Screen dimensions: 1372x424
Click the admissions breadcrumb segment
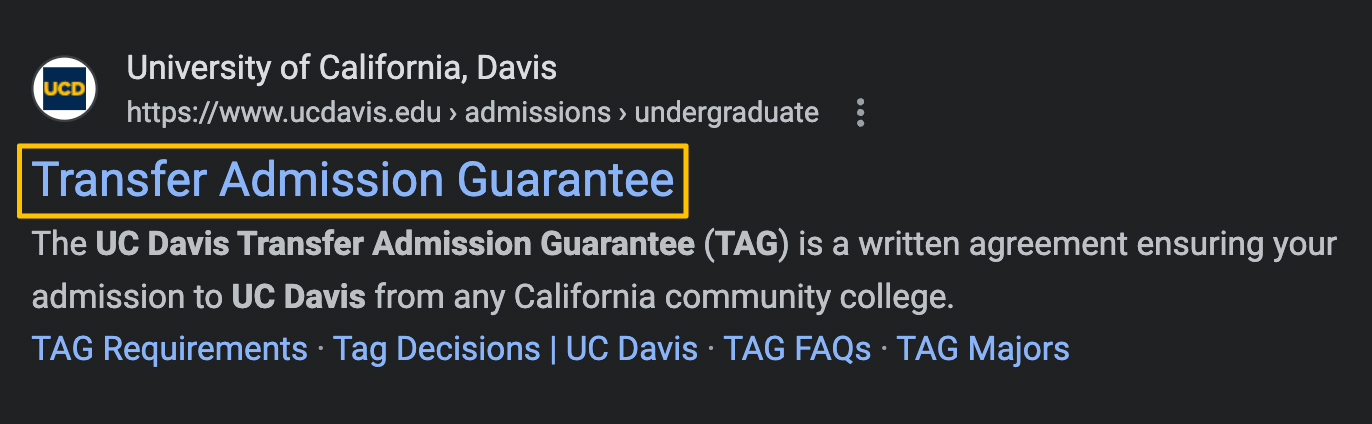[538, 112]
